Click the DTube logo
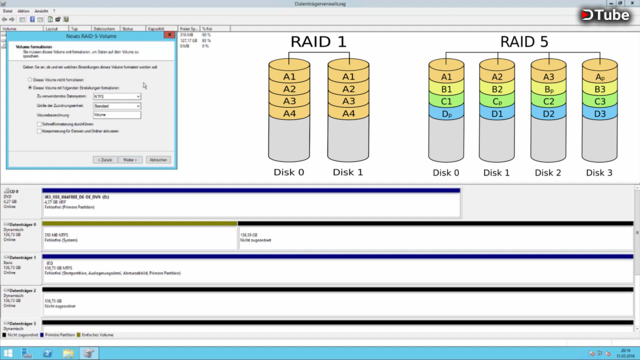Image resolution: width=640 pixels, height=360 pixels. (x=605, y=15)
